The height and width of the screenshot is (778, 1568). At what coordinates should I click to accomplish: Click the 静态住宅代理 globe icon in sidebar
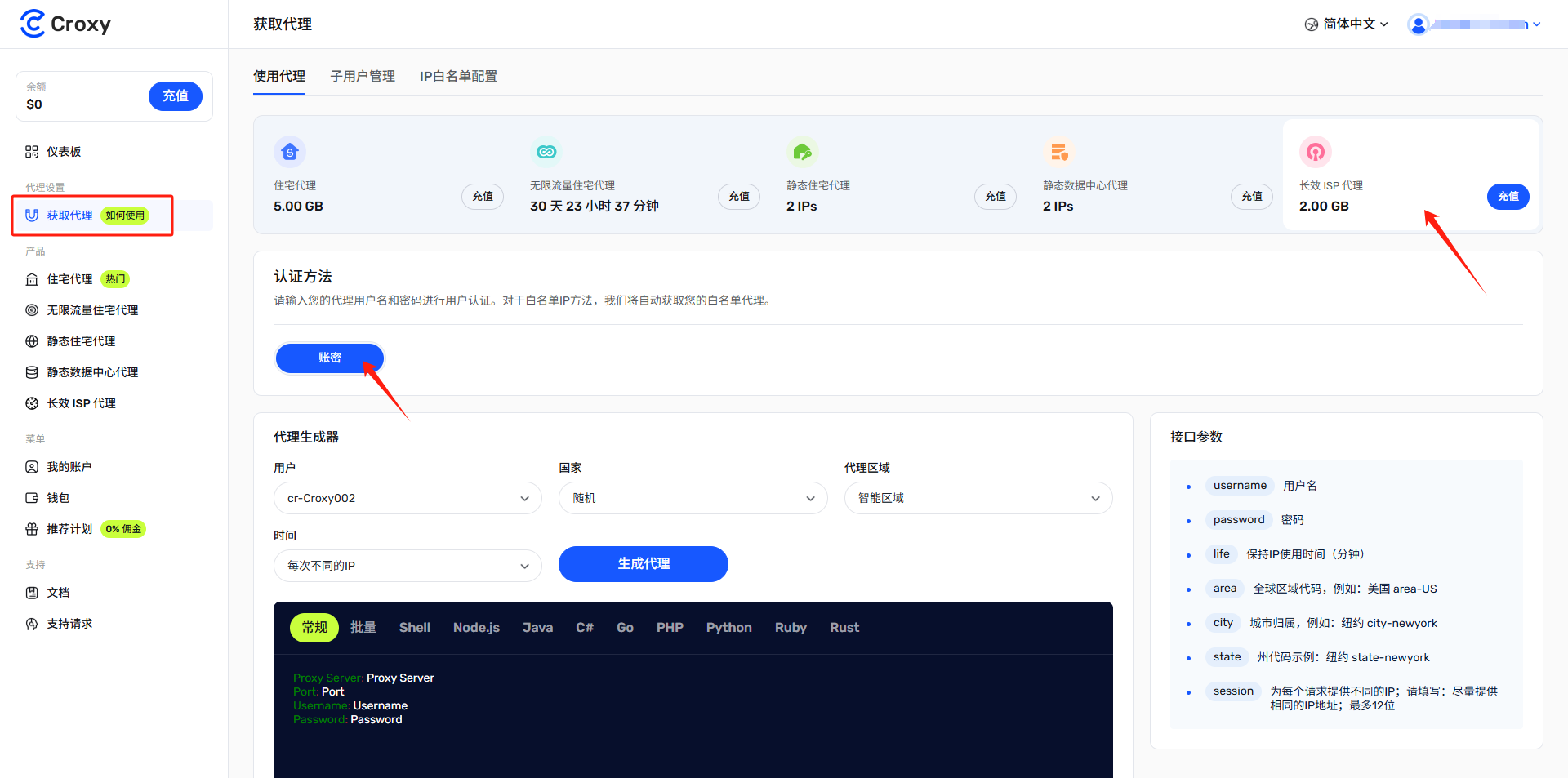coord(32,341)
